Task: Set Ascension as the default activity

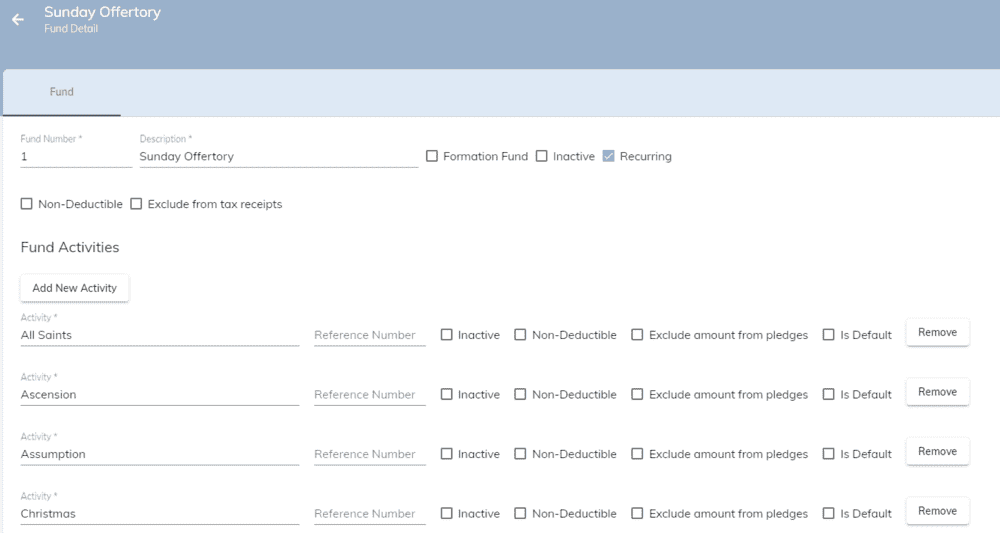Action: (828, 395)
